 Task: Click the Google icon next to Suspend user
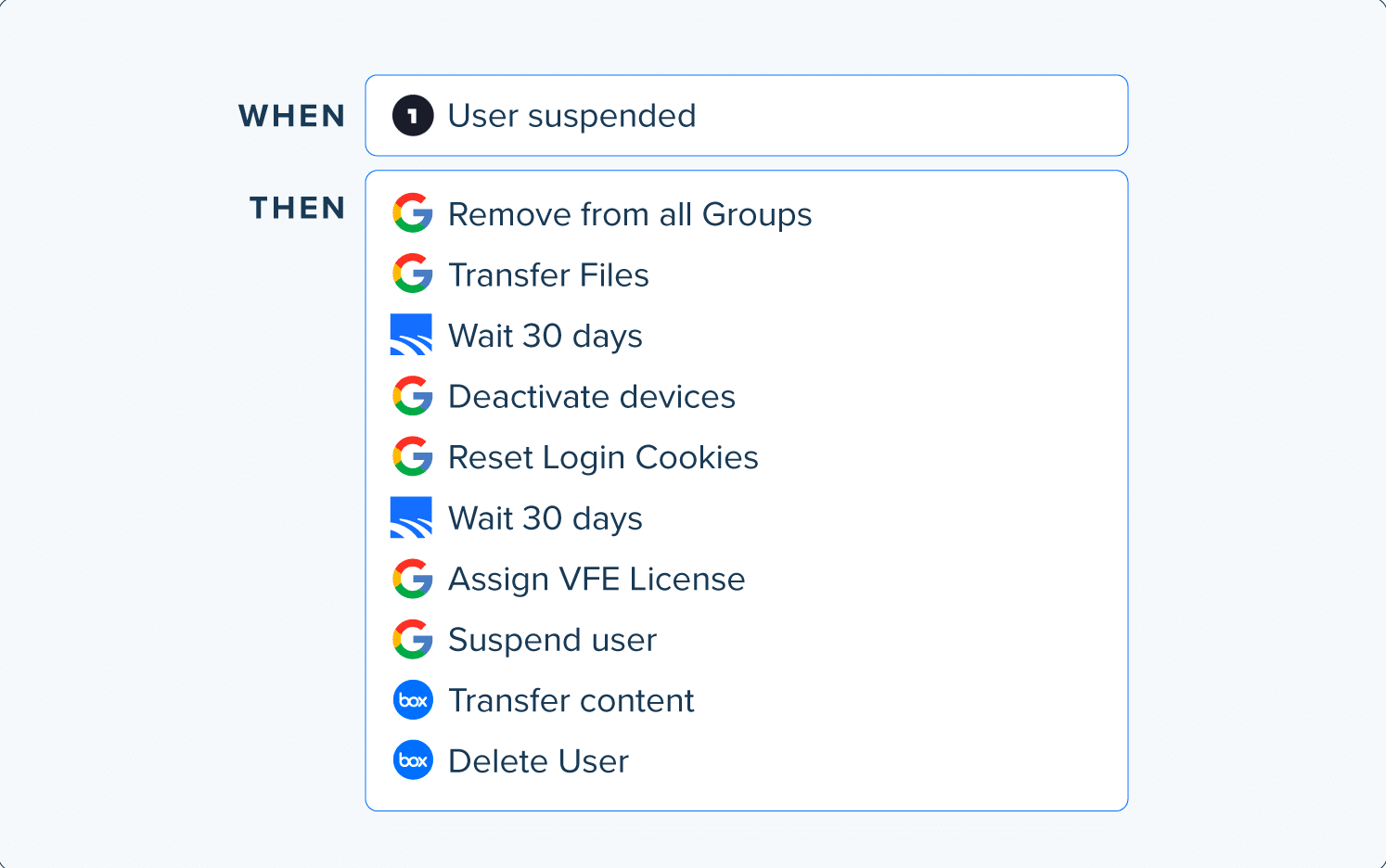[412, 640]
